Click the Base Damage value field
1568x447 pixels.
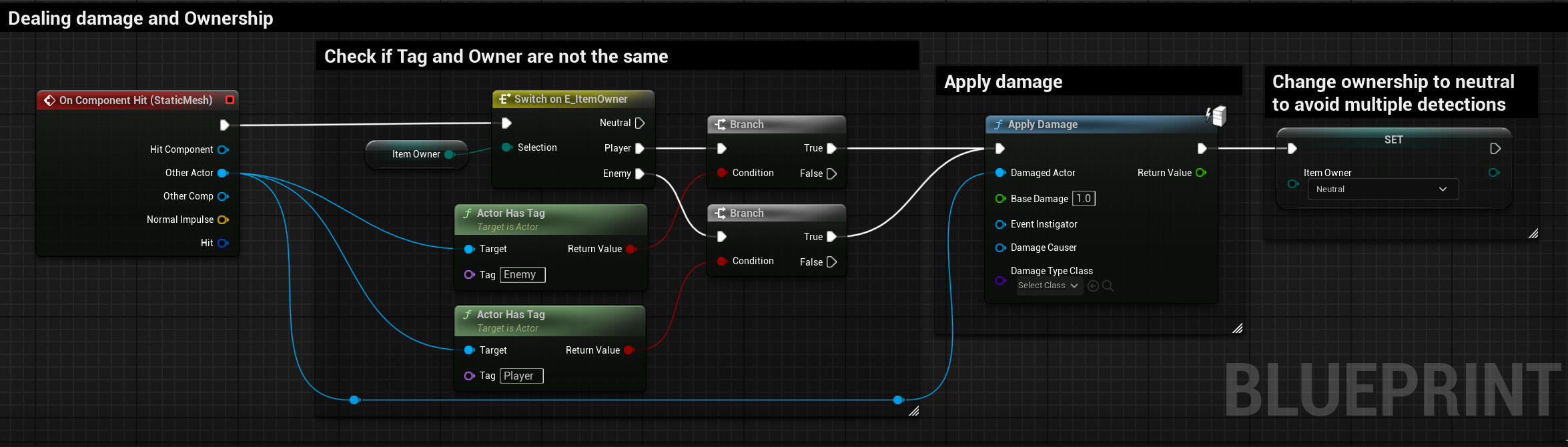pyautogui.click(x=1084, y=199)
